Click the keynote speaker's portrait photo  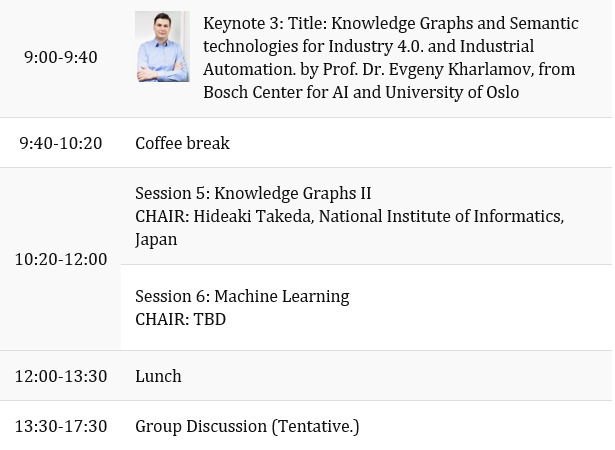[x=162, y=47]
